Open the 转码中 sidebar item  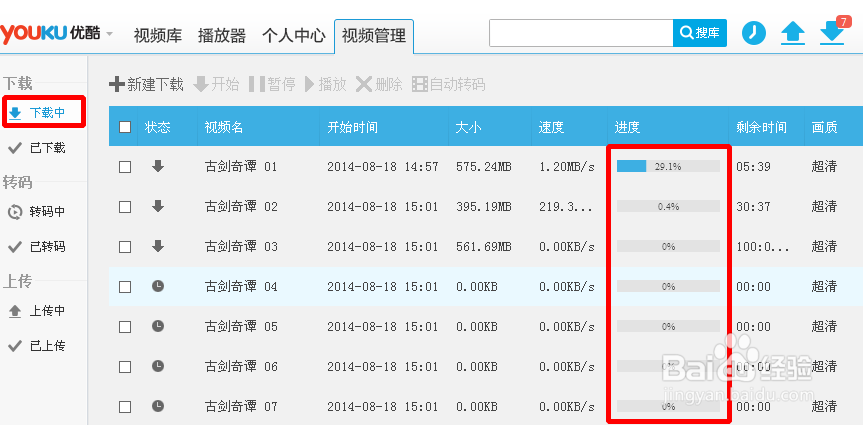[x=37, y=212]
